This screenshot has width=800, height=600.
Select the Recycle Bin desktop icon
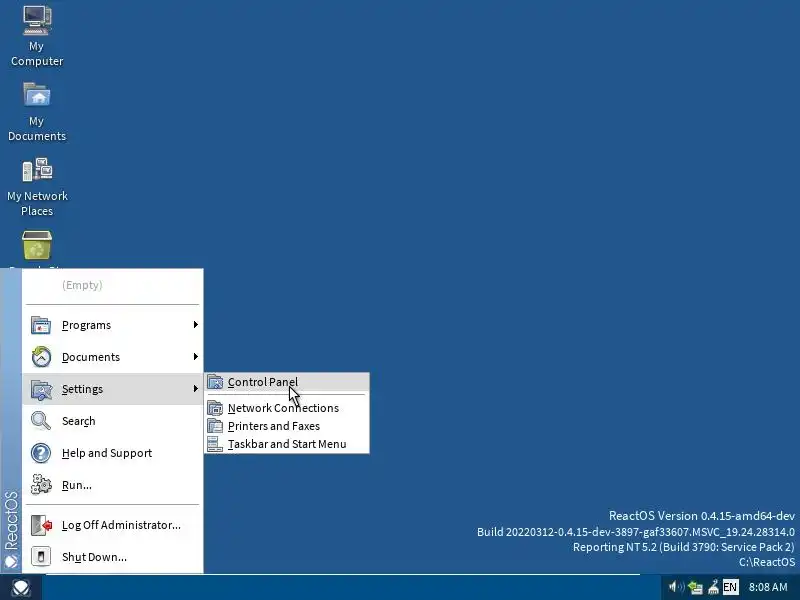point(37,246)
